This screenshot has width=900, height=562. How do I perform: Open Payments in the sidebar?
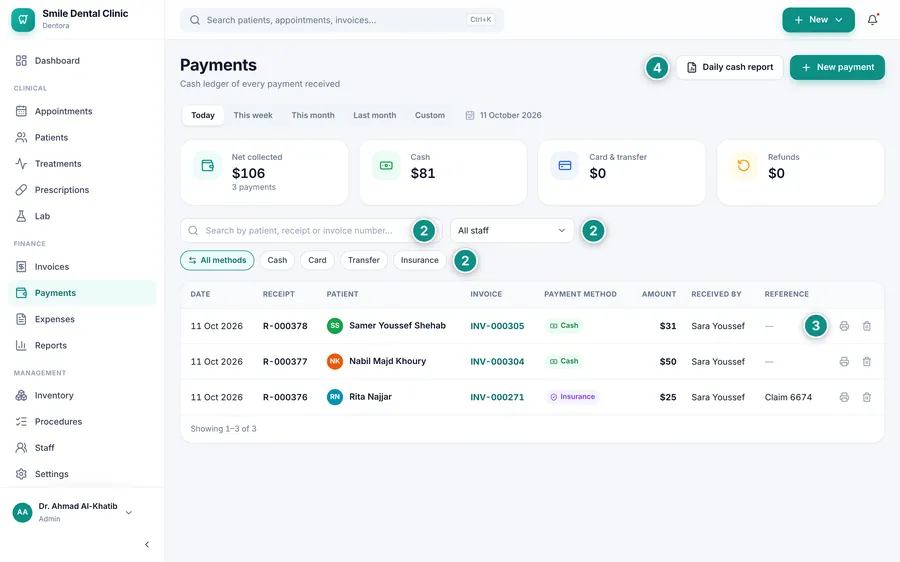coord(82,293)
